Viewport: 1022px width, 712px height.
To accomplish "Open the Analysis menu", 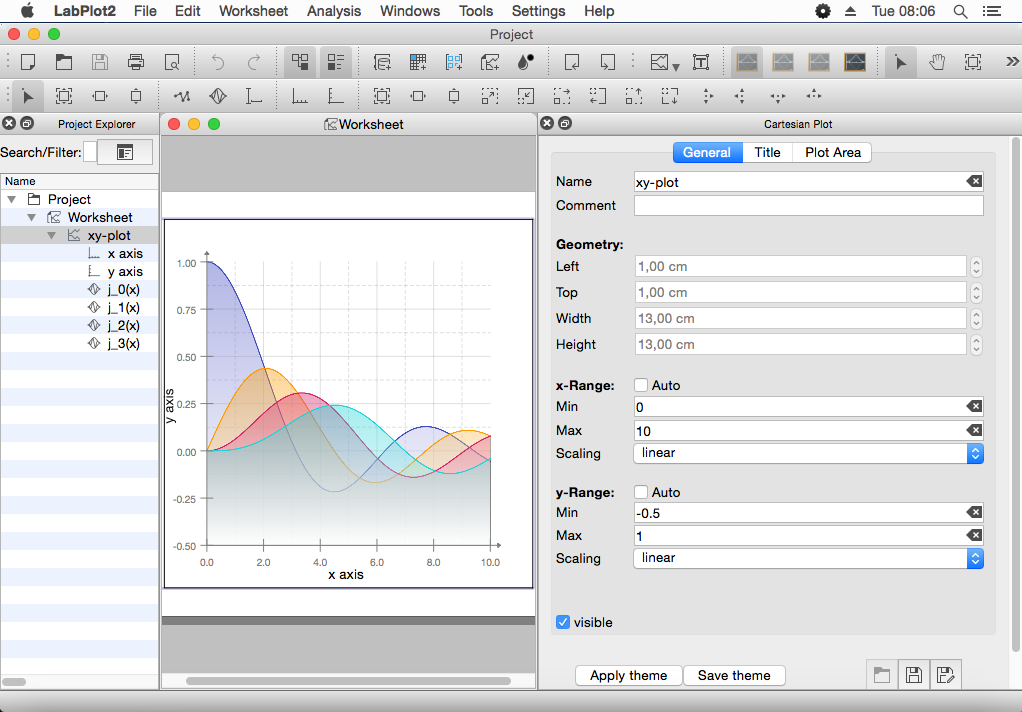I will (x=333, y=11).
